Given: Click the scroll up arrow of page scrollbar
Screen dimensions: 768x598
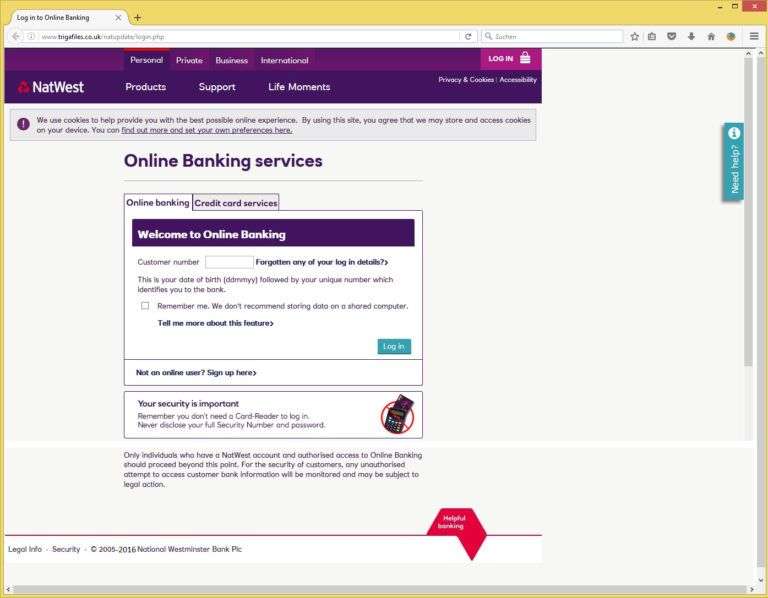Looking at the screenshot, I should pyautogui.click(x=748, y=53).
